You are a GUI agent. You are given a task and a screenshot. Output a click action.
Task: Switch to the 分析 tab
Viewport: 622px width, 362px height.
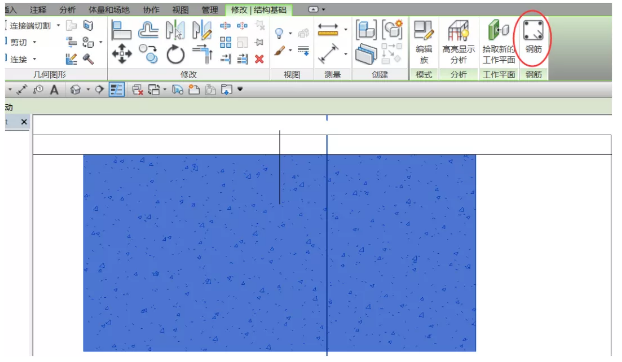[67, 10]
